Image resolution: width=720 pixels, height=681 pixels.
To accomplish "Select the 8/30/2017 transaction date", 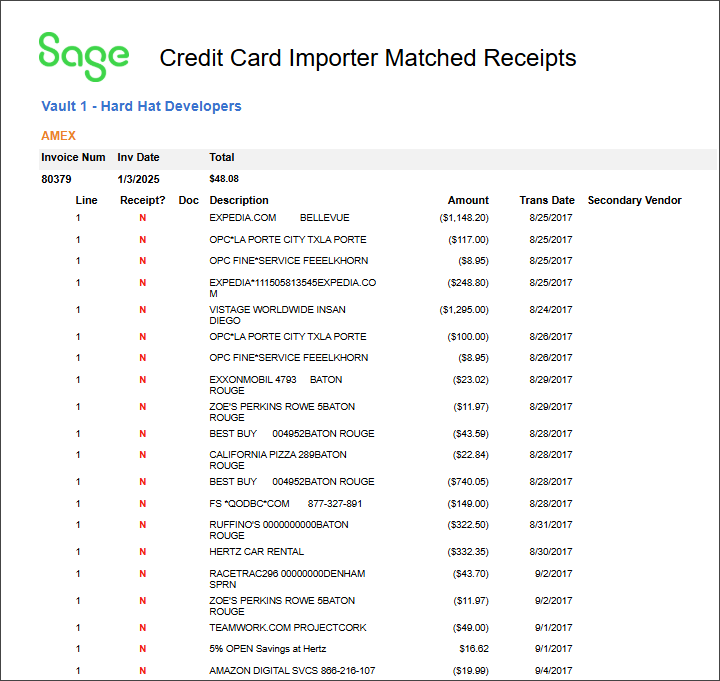I will click(551, 552).
